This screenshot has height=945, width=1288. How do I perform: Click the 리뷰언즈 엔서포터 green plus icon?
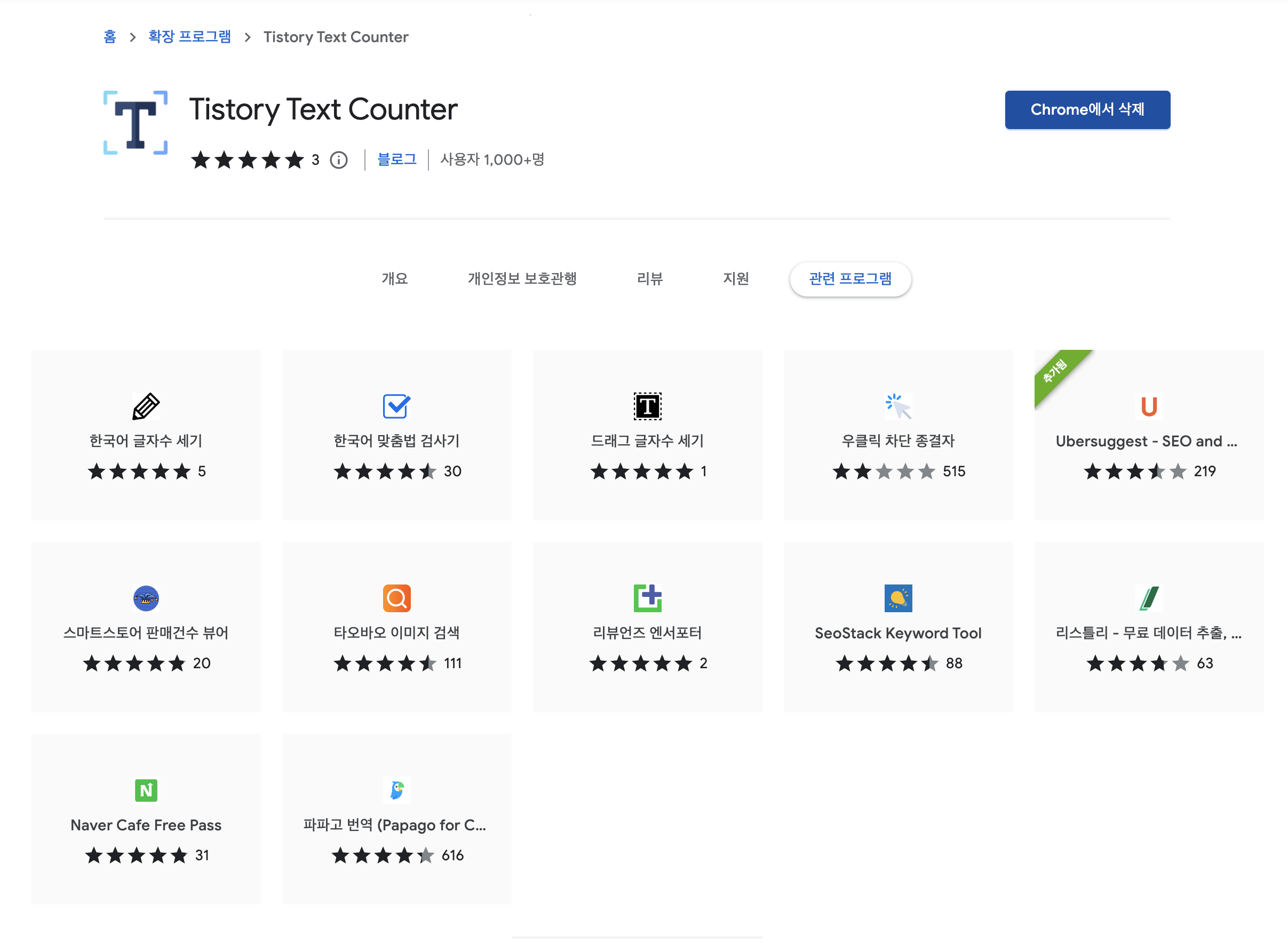coord(647,598)
